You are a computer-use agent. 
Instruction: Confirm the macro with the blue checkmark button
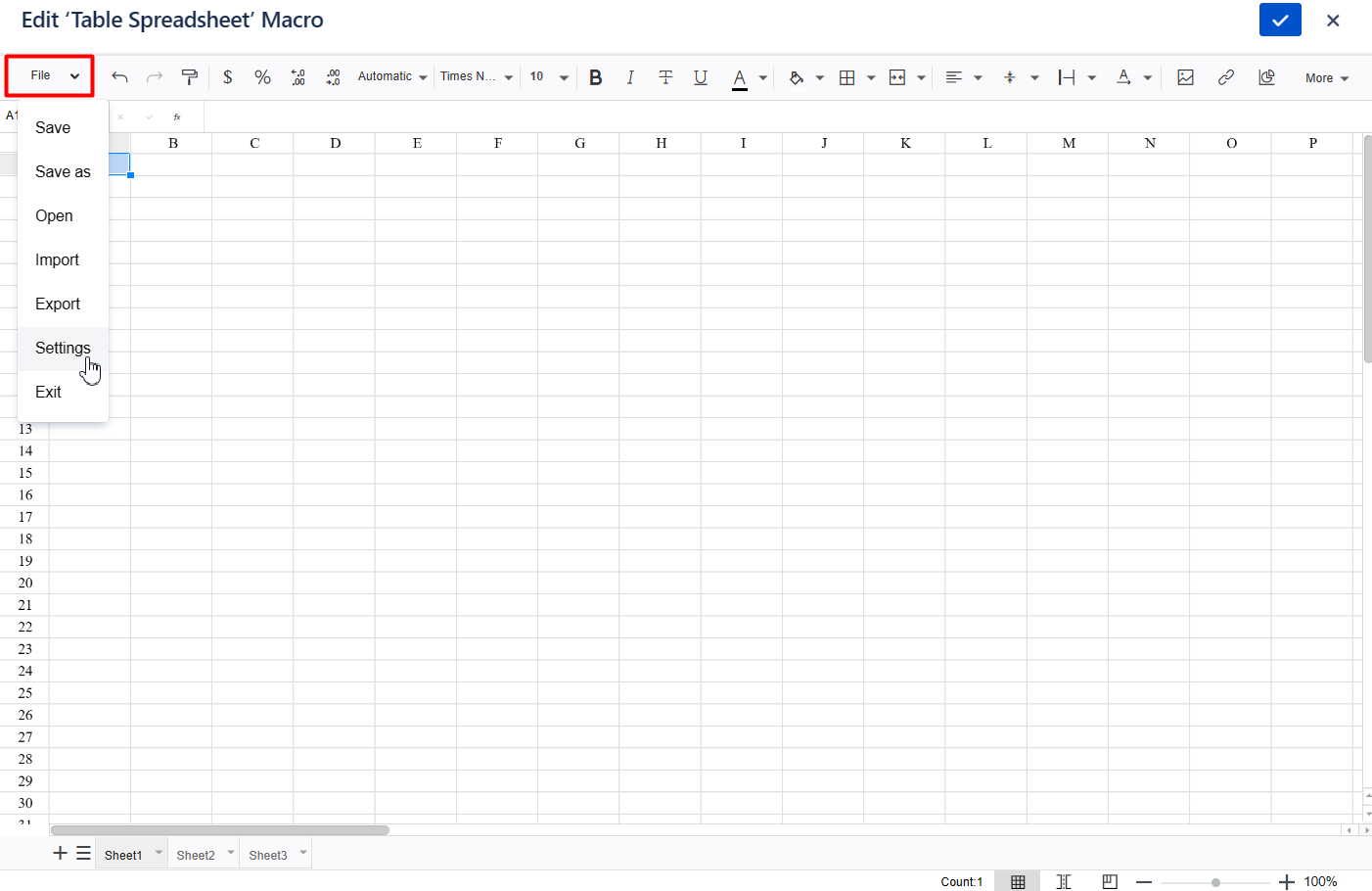click(1280, 21)
